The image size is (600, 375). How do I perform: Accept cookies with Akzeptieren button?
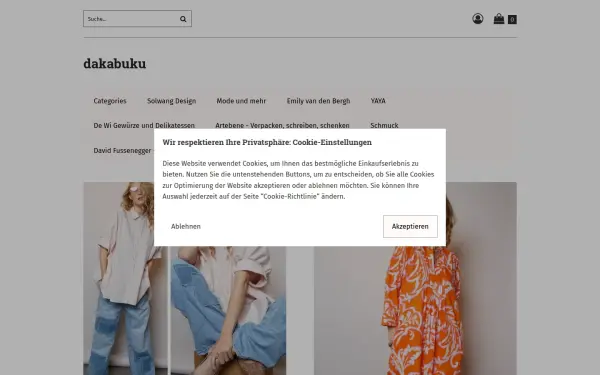(410, 227)
